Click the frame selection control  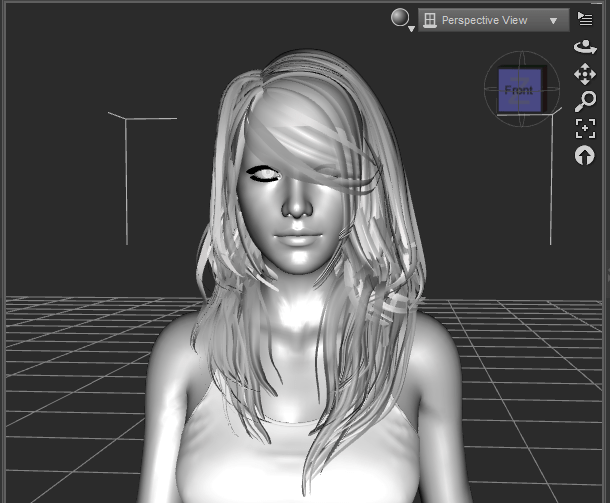(585, 128)
